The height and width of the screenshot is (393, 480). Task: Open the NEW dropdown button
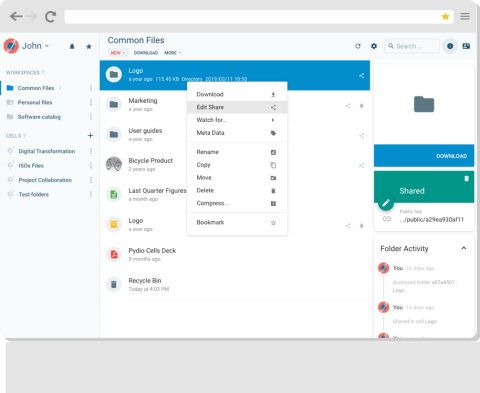118,53
